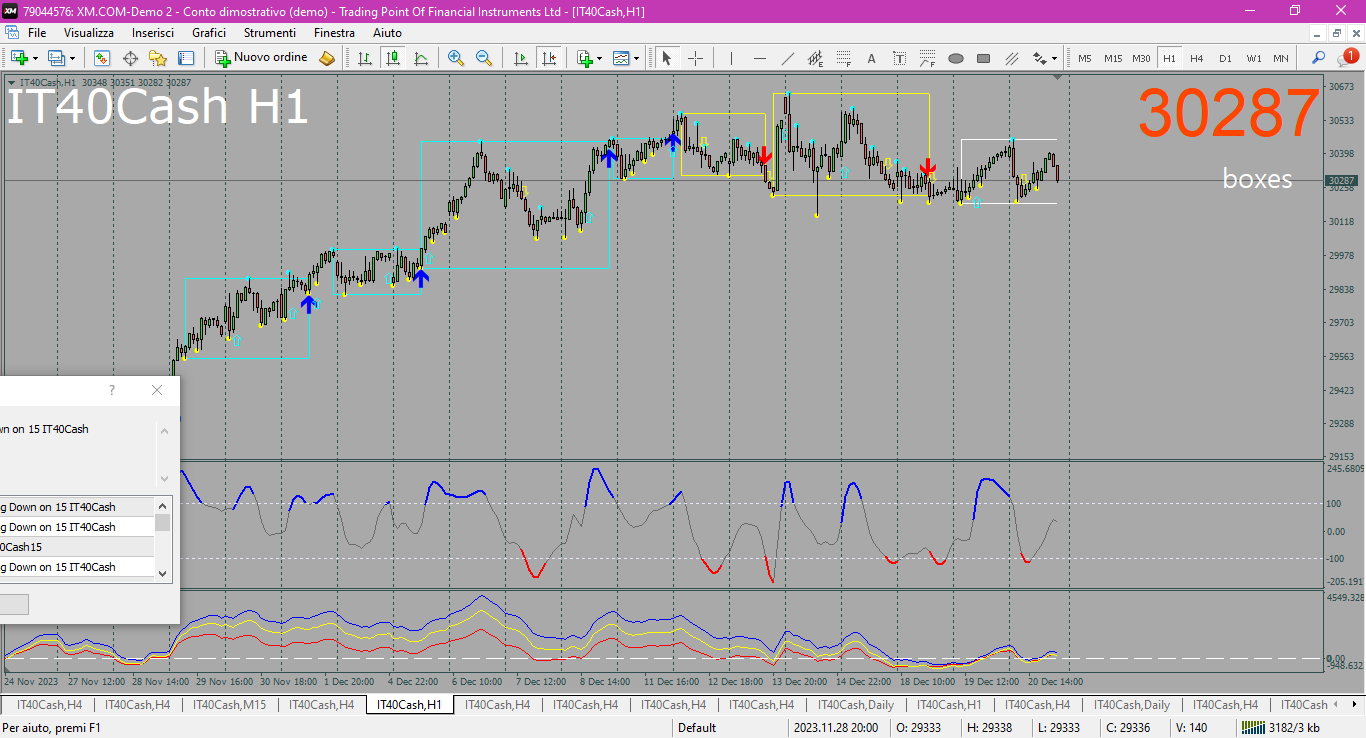Select the Ellipse drawing tool
The height and width of the screenshot is (738, 1366).
click(x=955, y=58)
